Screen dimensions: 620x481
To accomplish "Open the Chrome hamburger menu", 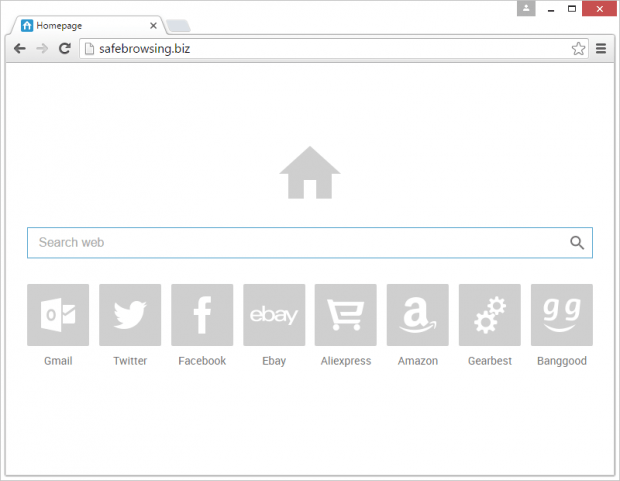I will click(x=601, y=49).
